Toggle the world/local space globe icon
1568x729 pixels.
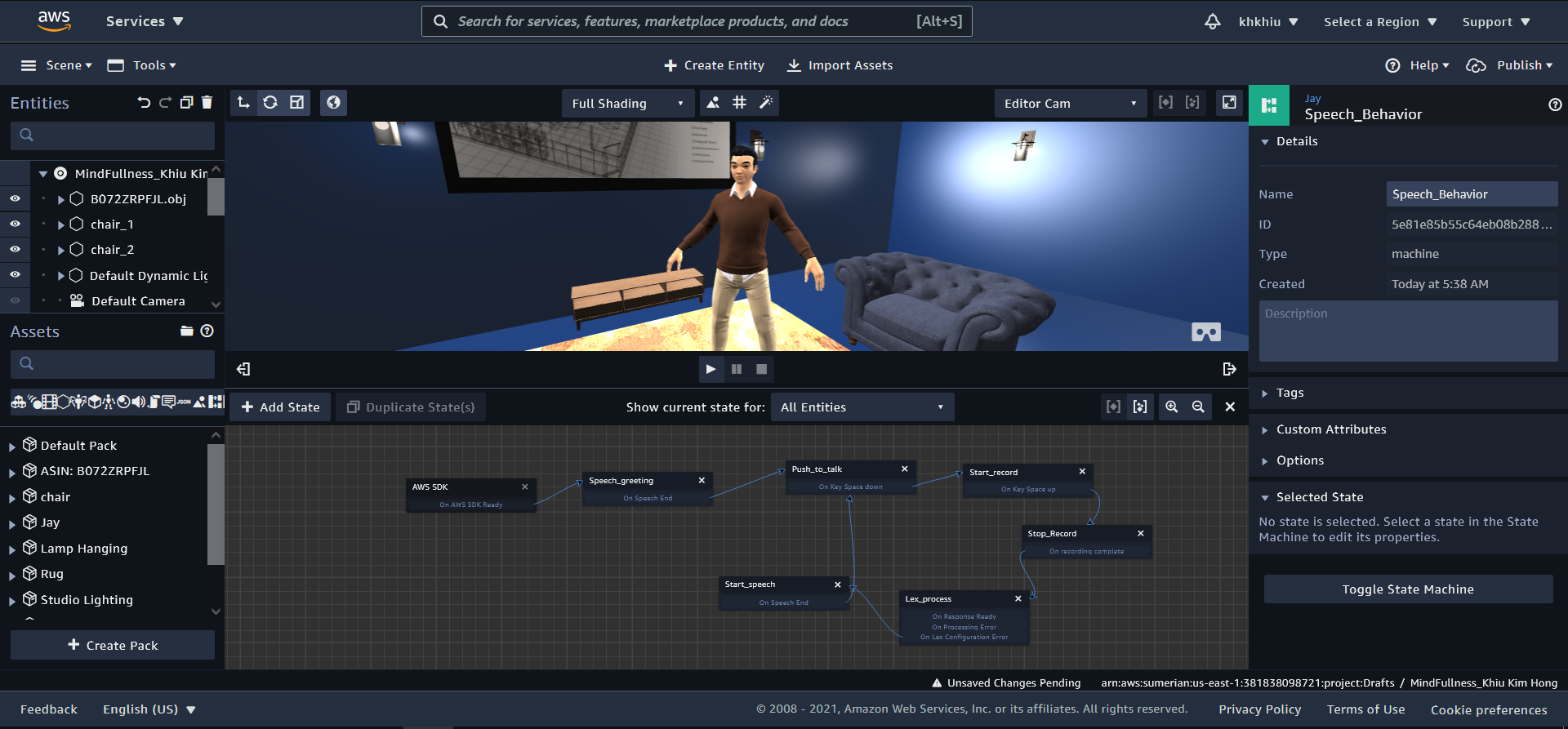[333, 103]
